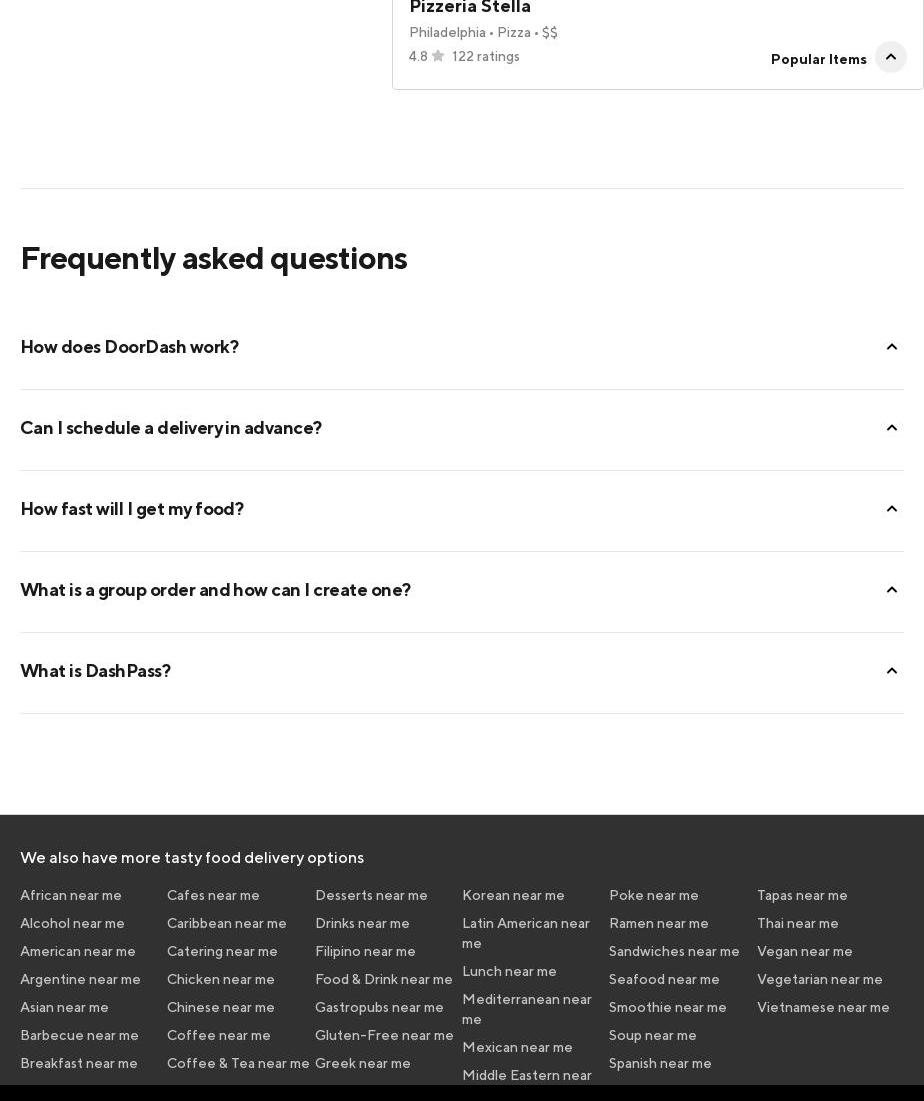
Task: Click the 4.8 star rating icon
Action: click(x=438, y=57)
